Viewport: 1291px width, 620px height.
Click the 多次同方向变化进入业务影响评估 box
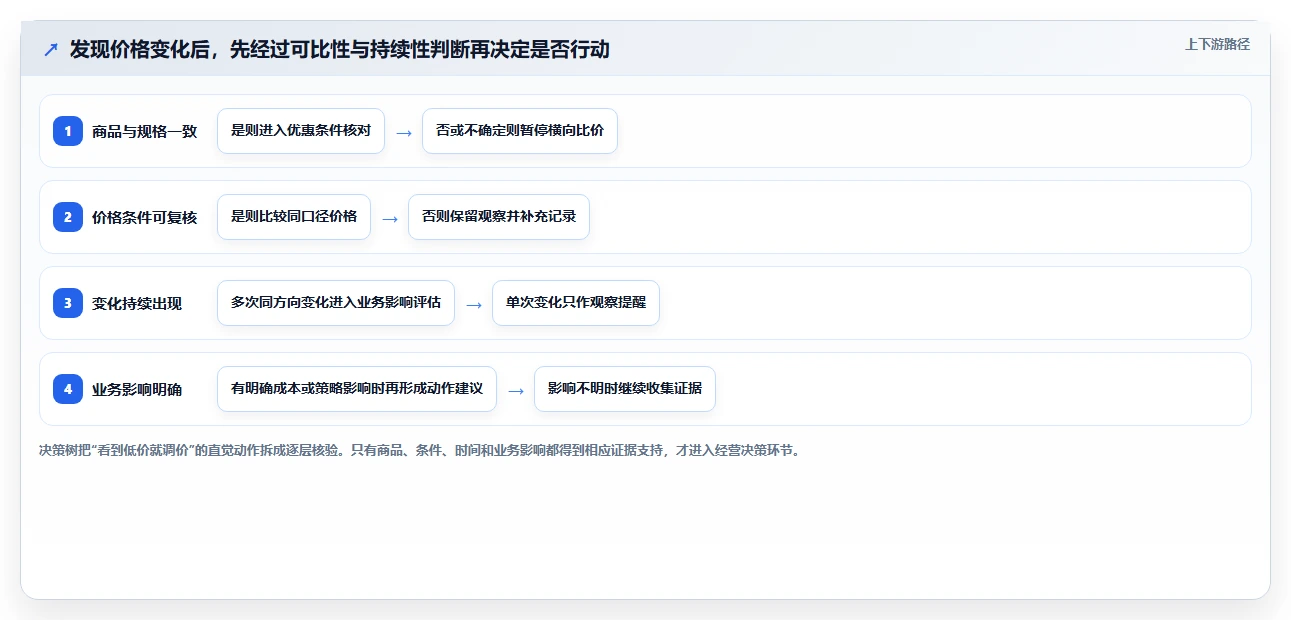pyautogui.click(x=336, y=303)
